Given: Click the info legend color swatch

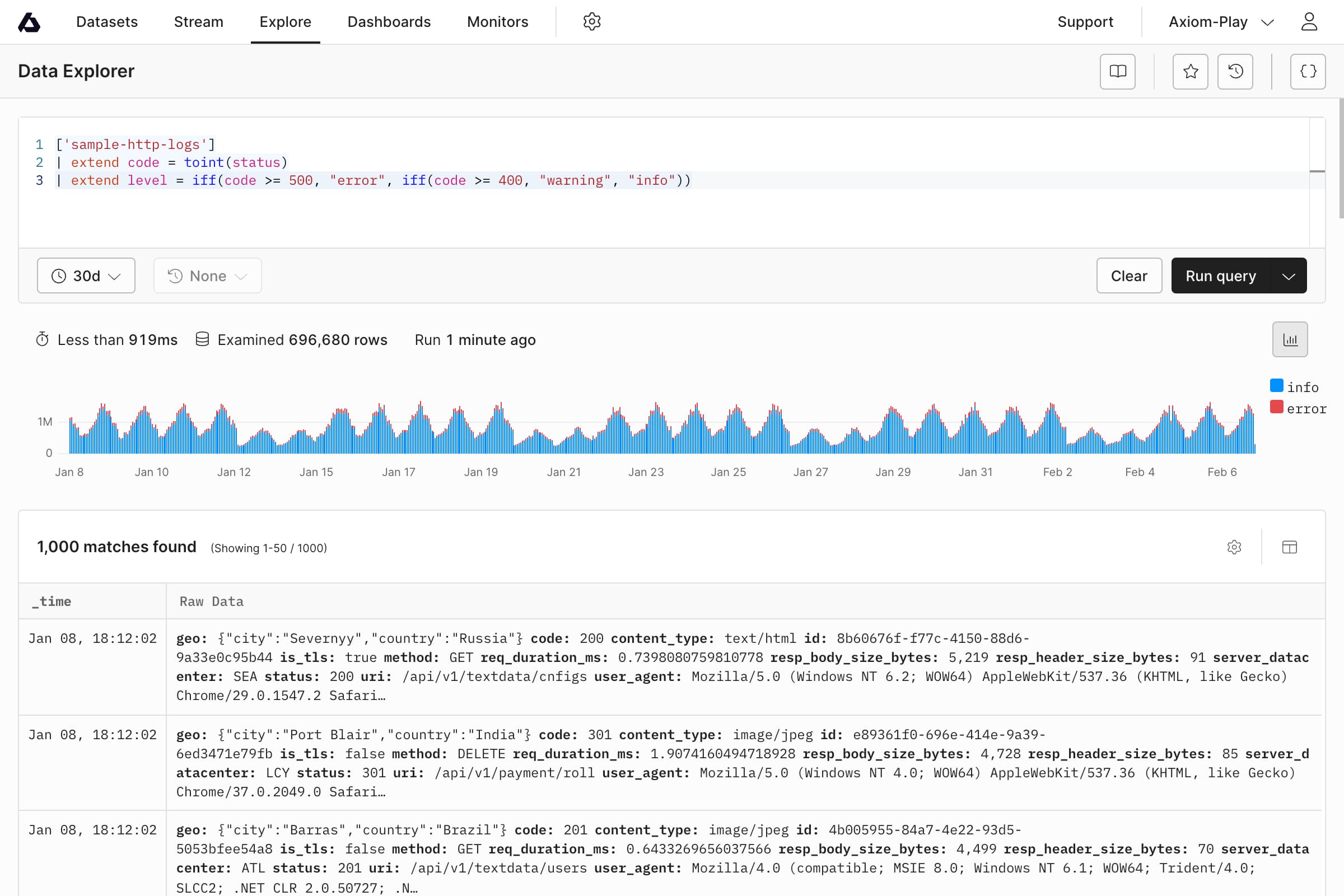Looking at the screenshot, I should [1276, 386].
